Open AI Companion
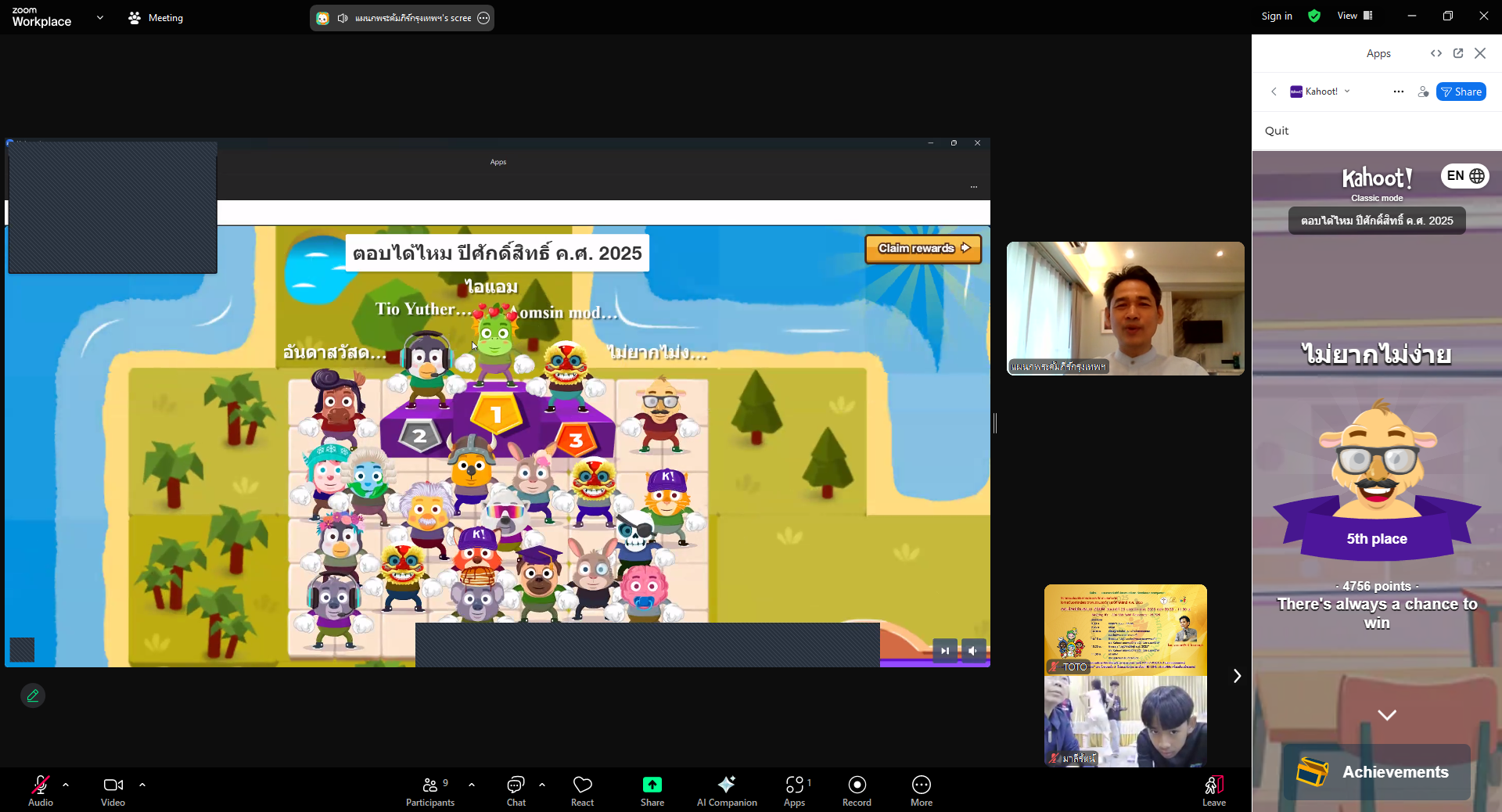1502x812 pixels. coord(727,789)
